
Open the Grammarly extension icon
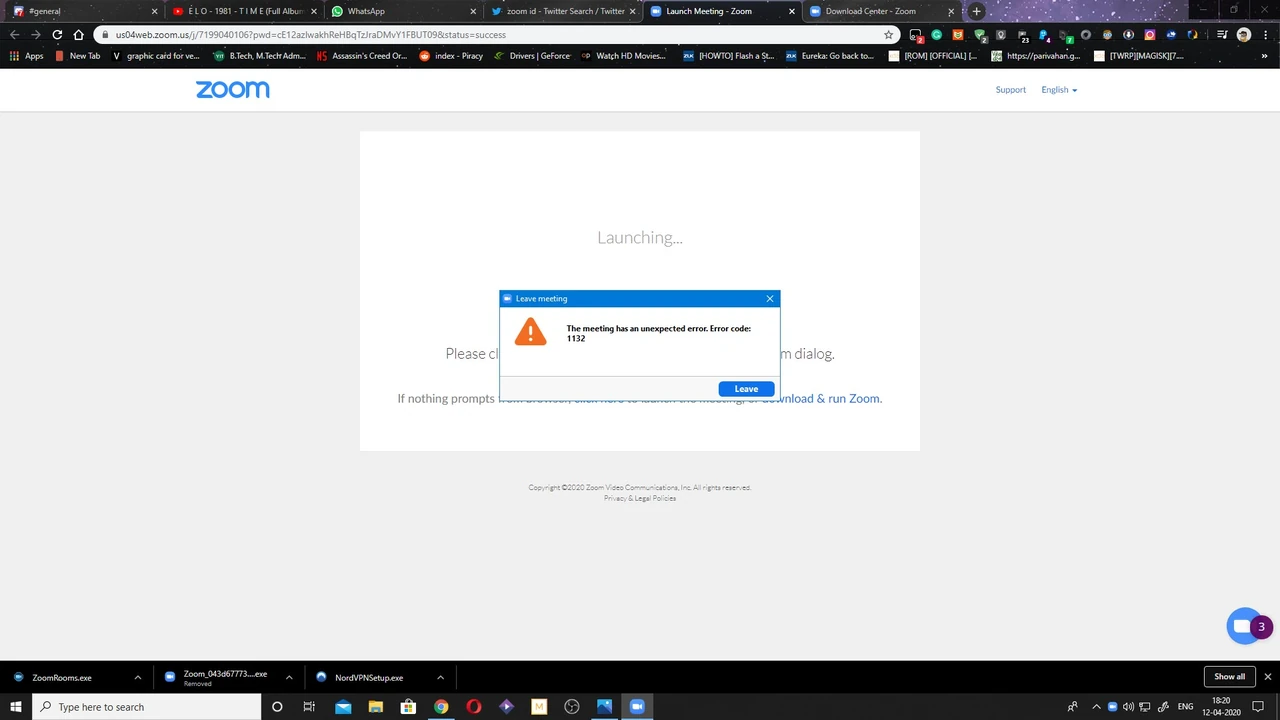pos(936,34)
